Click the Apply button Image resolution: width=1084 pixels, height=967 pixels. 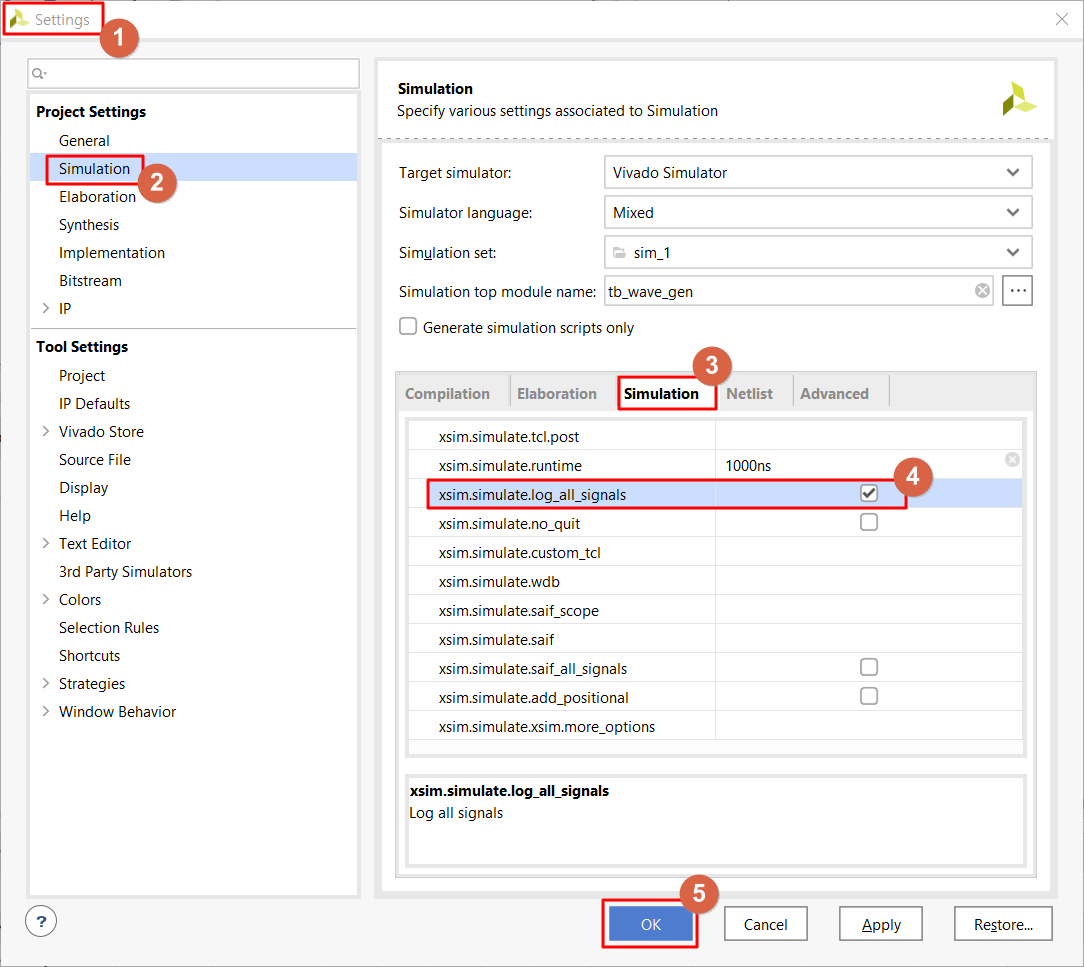click(881, 924)
